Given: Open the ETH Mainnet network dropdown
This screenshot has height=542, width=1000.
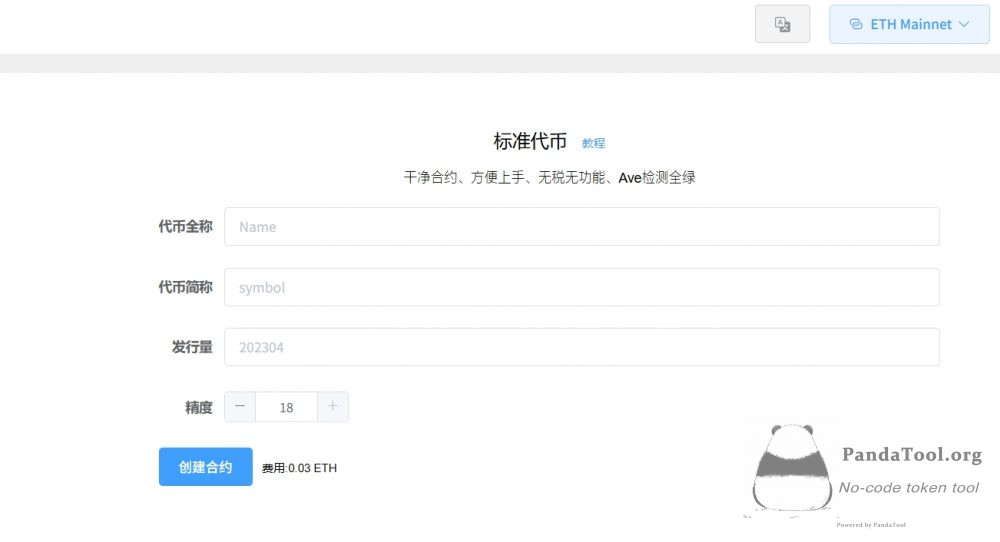Looking at the screenshot, I should click(x=909, y=24).
